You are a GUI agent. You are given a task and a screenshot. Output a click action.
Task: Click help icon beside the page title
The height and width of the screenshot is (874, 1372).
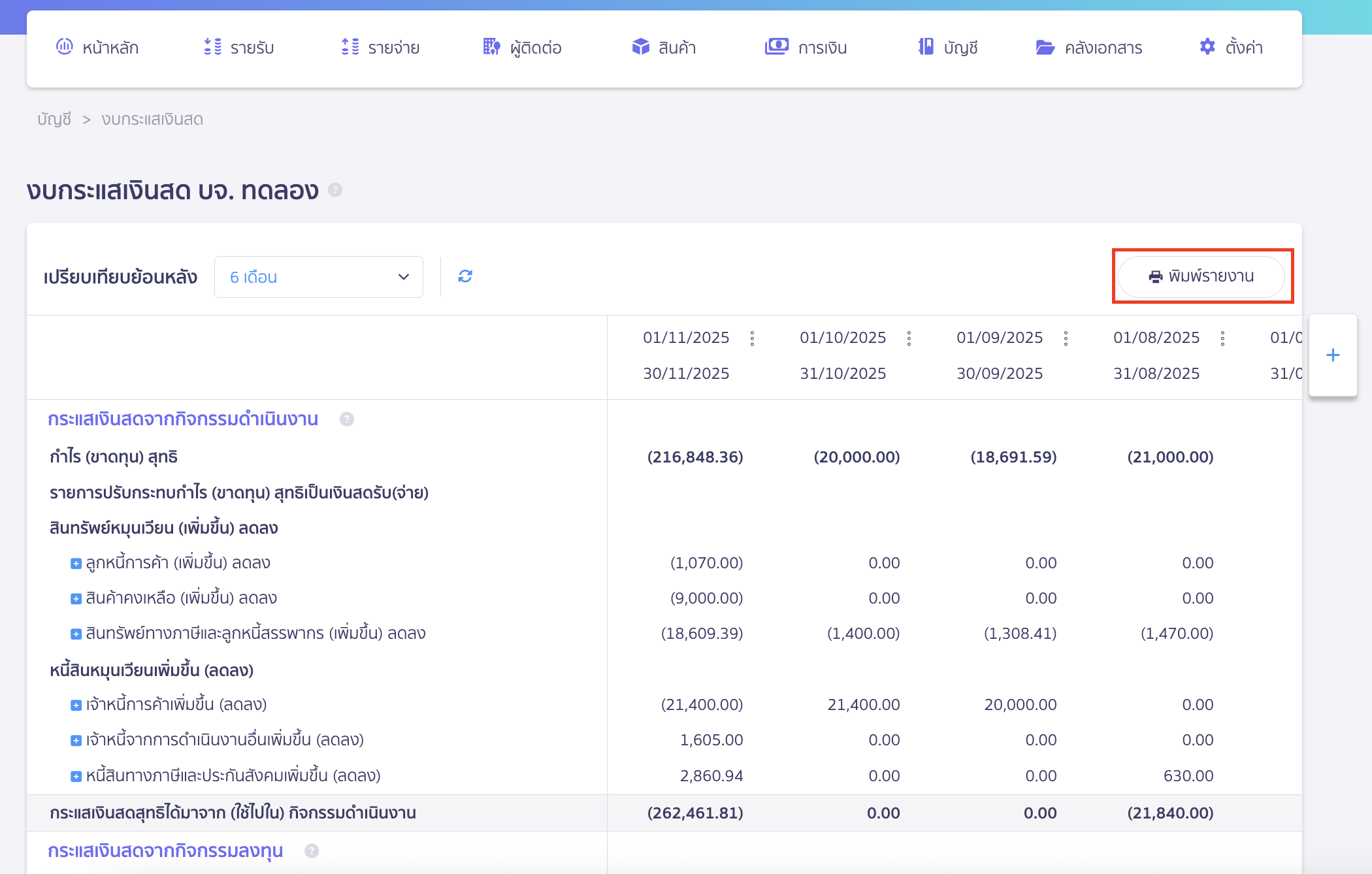(x=335, y=190)
